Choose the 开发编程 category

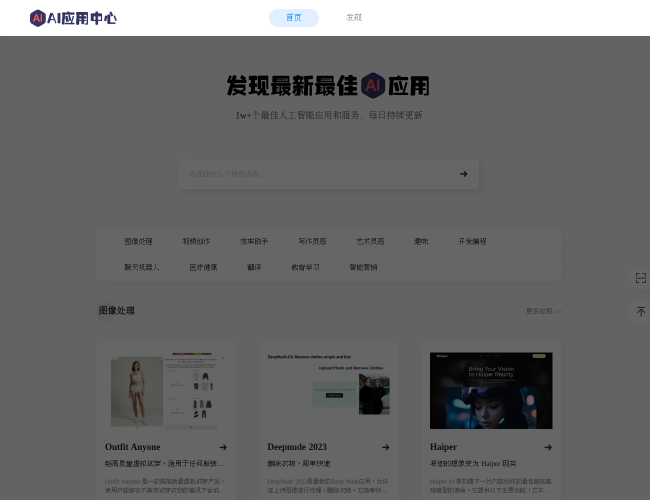(472, 241)
